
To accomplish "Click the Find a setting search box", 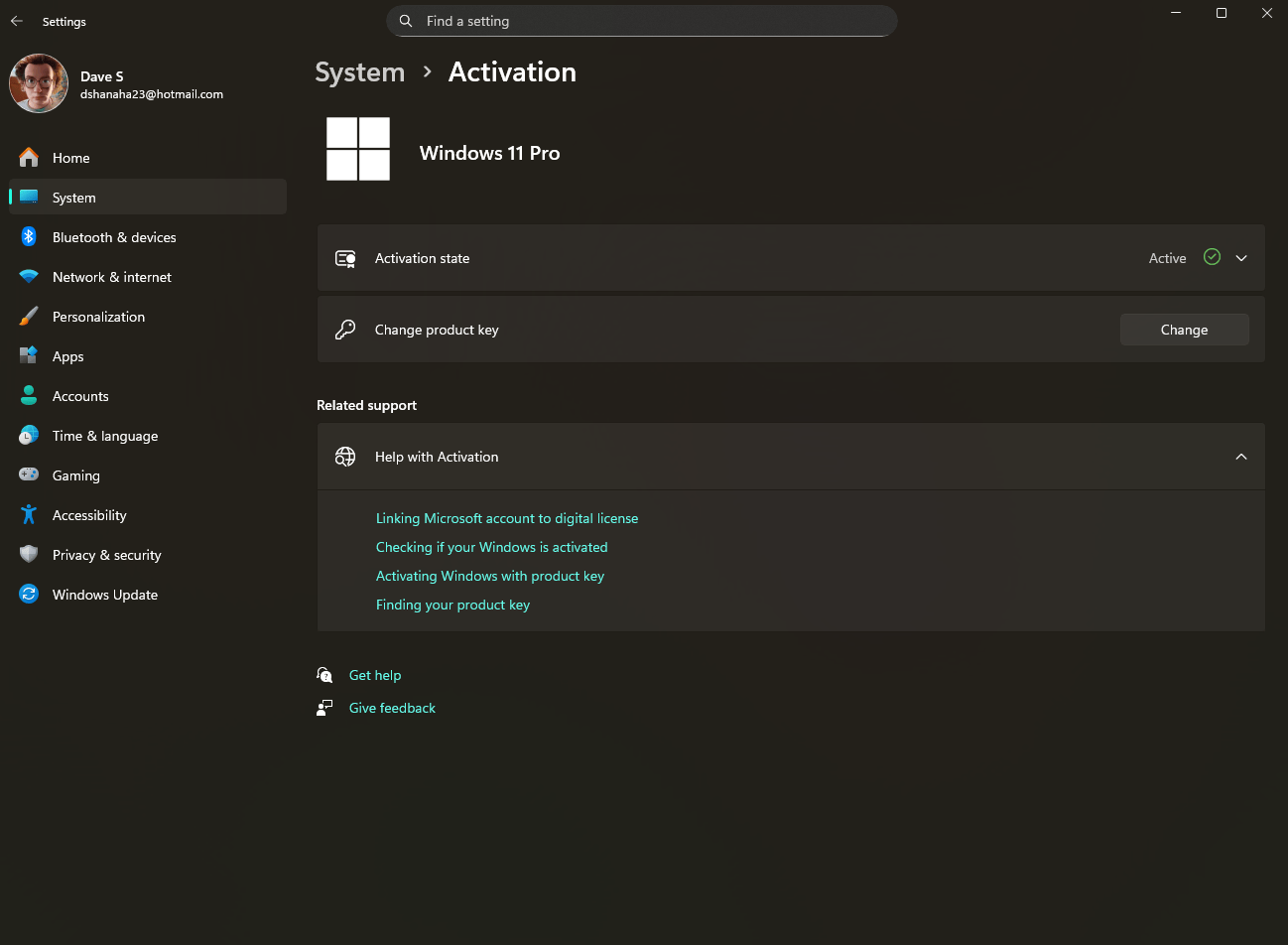I will (641, 21).
